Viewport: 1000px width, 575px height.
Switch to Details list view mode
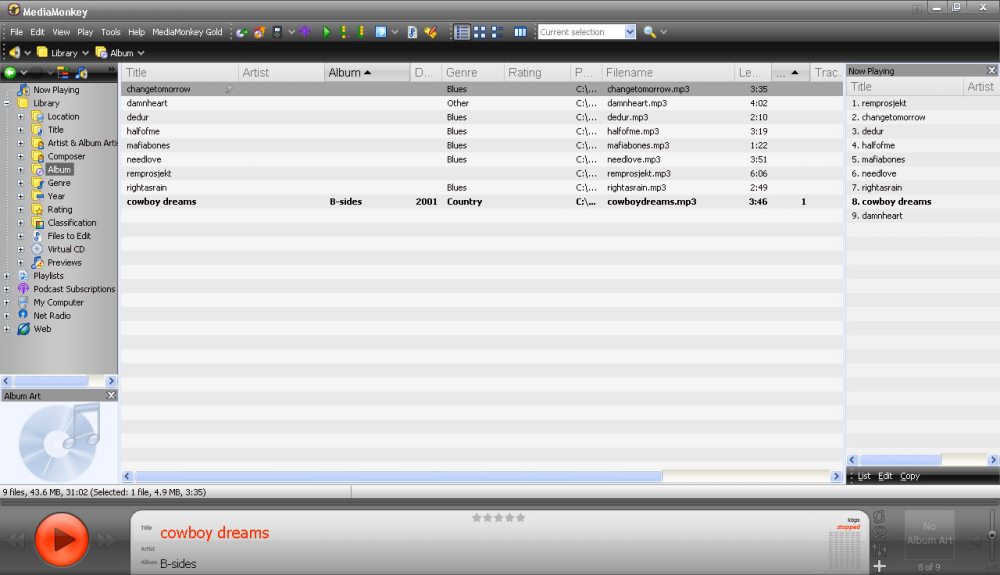pos(462,32)
